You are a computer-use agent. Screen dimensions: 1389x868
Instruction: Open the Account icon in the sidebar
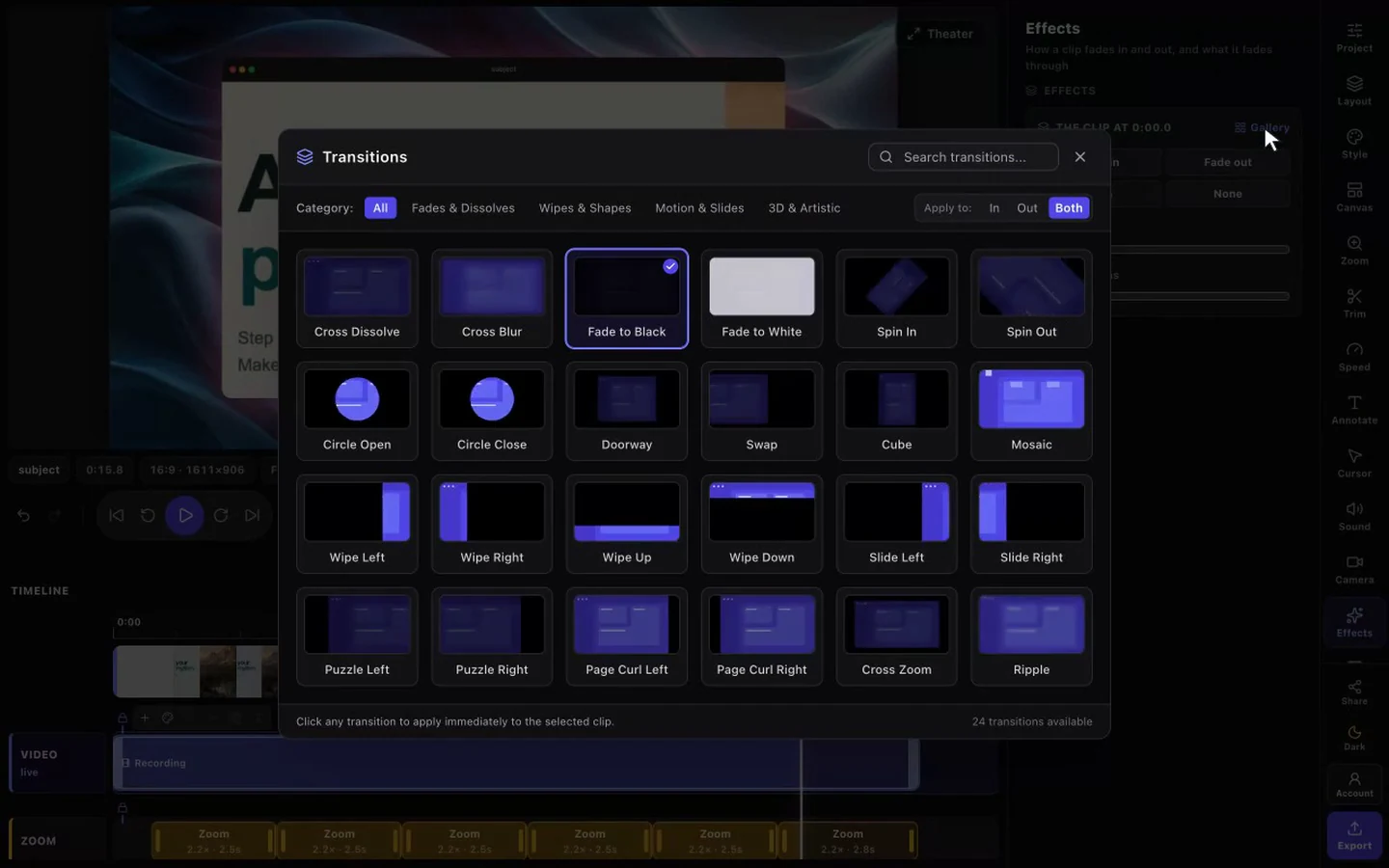pyautogui.click(x=1354, y=783)
